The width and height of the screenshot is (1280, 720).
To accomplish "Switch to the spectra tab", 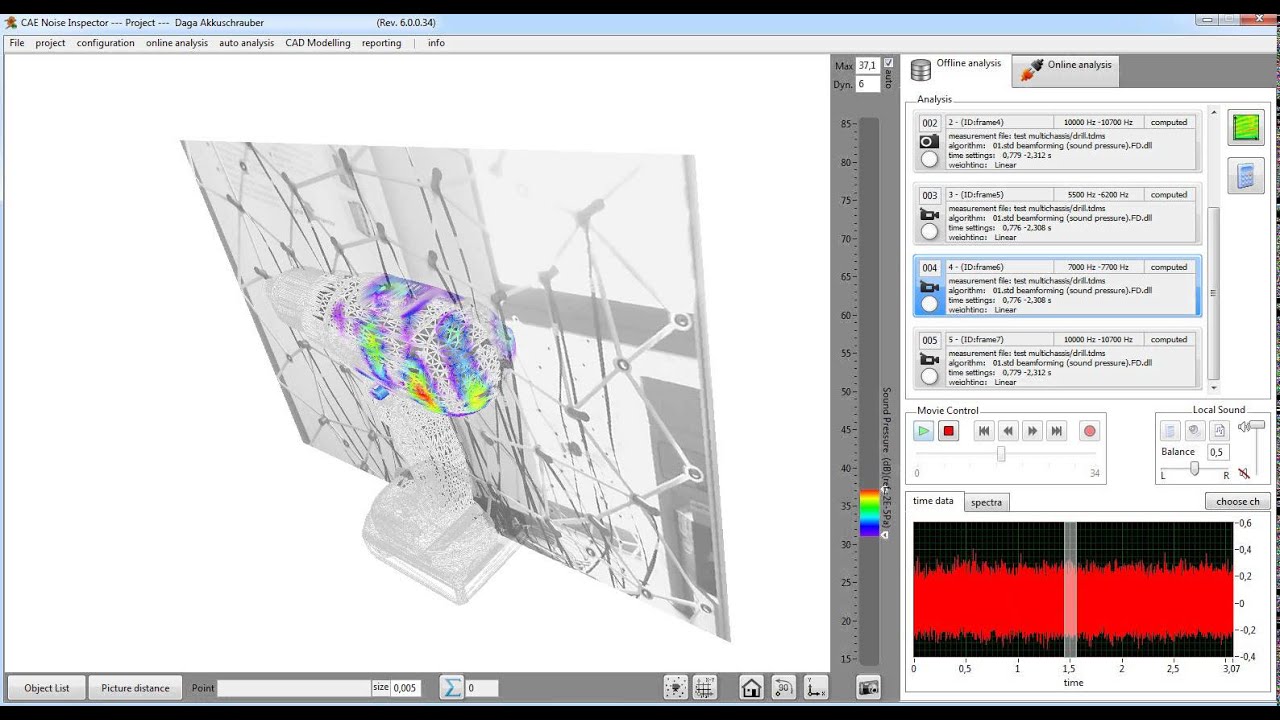I will tap(986, 502).
